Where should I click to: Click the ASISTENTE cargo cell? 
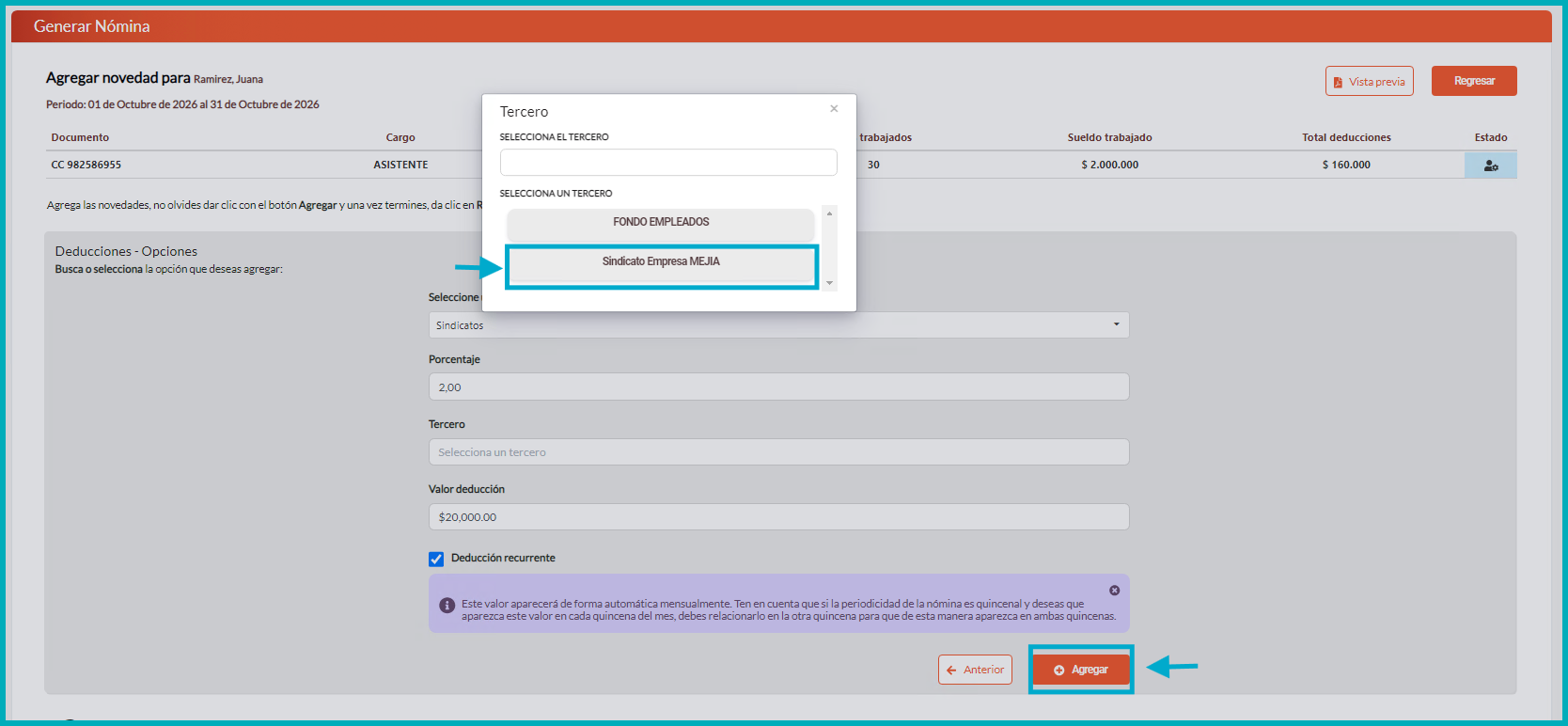[400, 165]
